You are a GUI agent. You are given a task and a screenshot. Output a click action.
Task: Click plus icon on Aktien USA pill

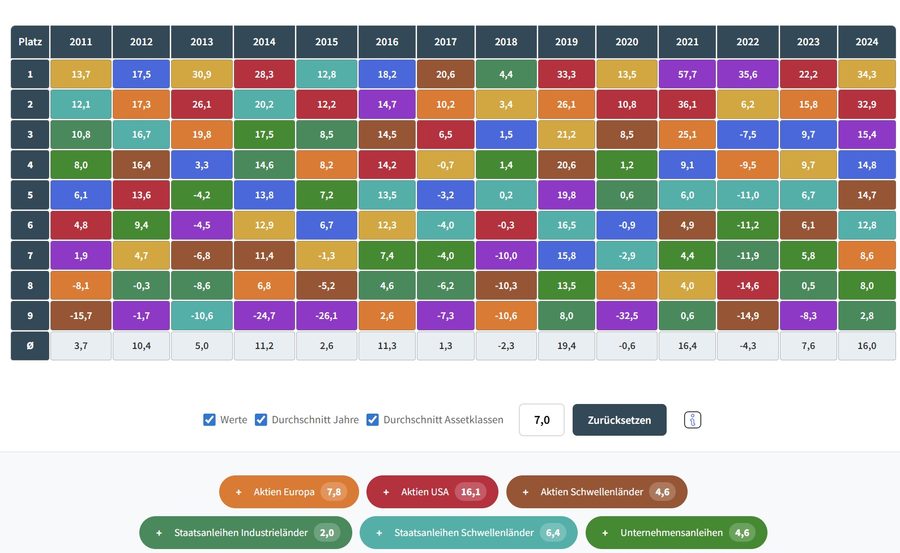click(386, 492)
